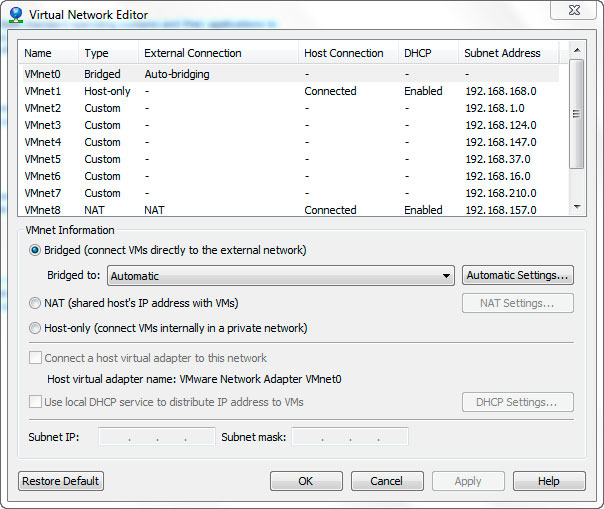Select the VMnet3 row

click(x=291, y=125)
